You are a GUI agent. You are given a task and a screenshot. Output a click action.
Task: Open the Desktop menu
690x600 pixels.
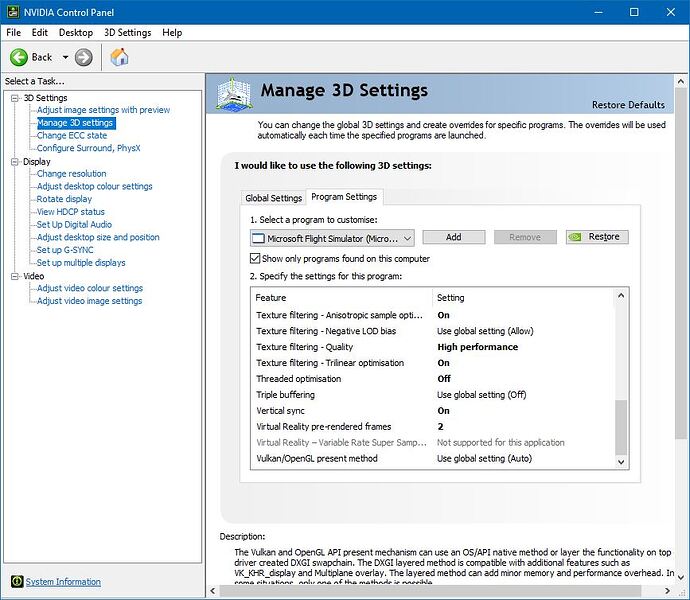tap(76, 33)
